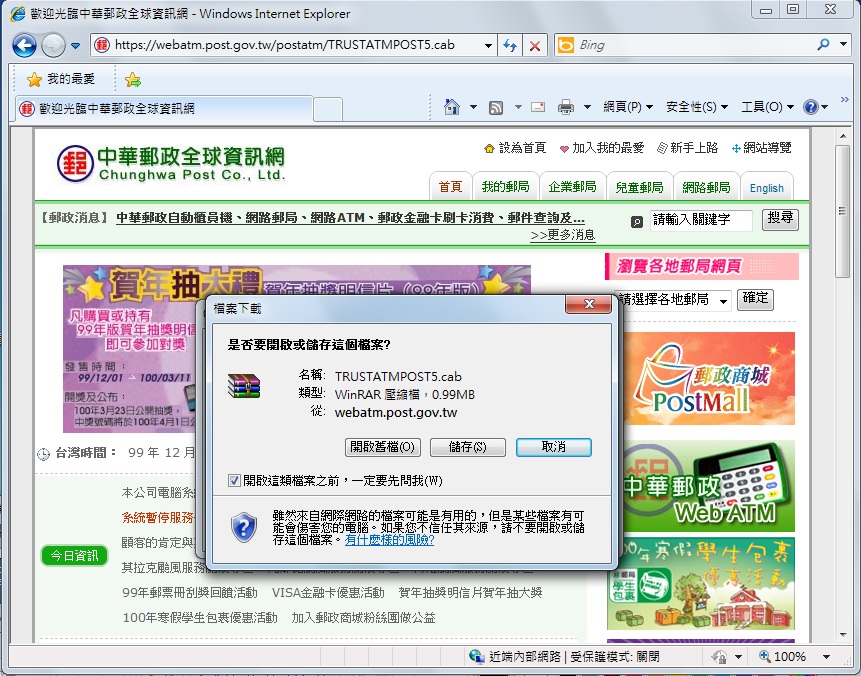Click the Chunghwa Post logo
This screenshot has height=676, width=861.
[x=171, y=163]
